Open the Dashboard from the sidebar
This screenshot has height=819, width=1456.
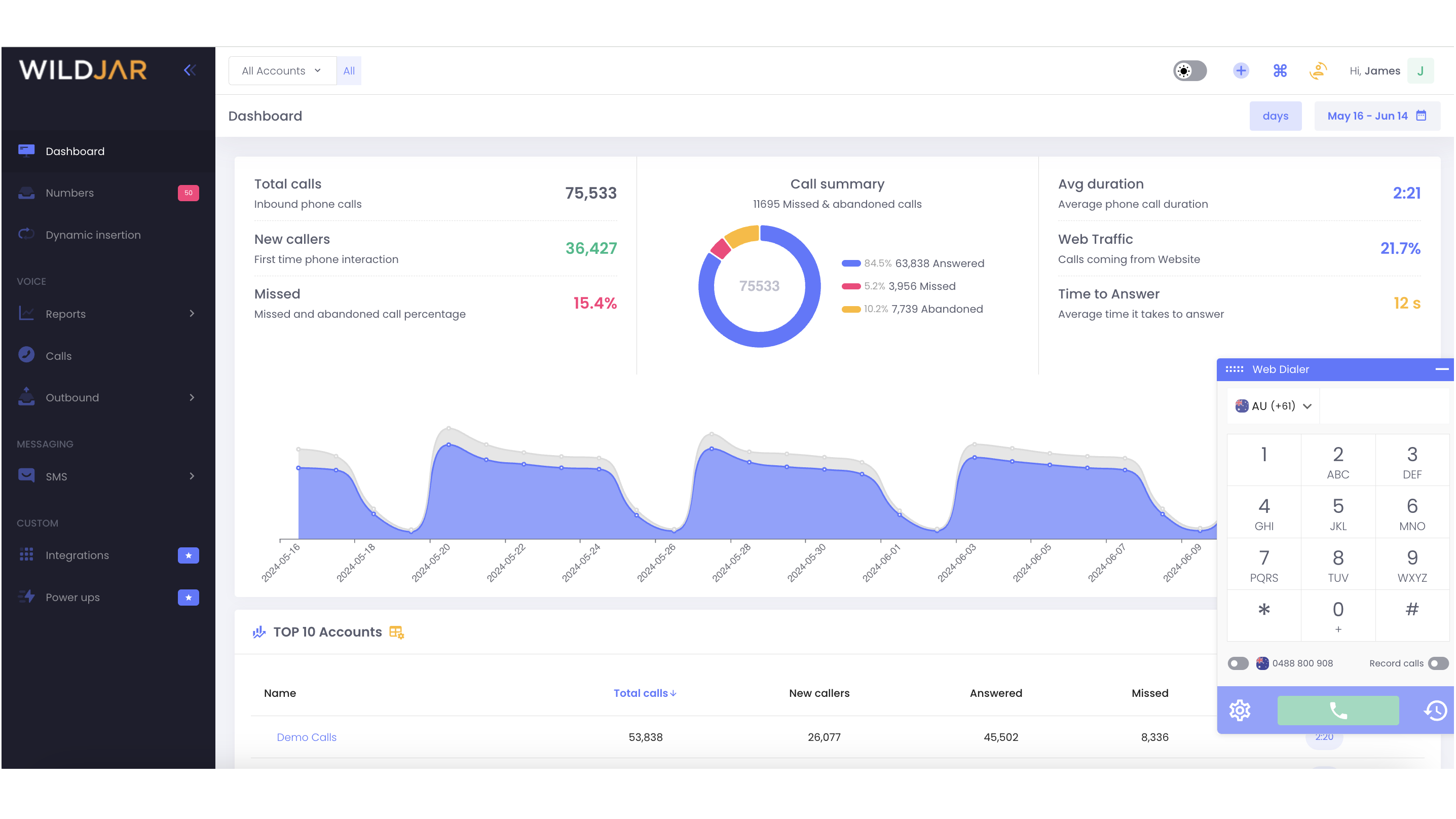74,151
